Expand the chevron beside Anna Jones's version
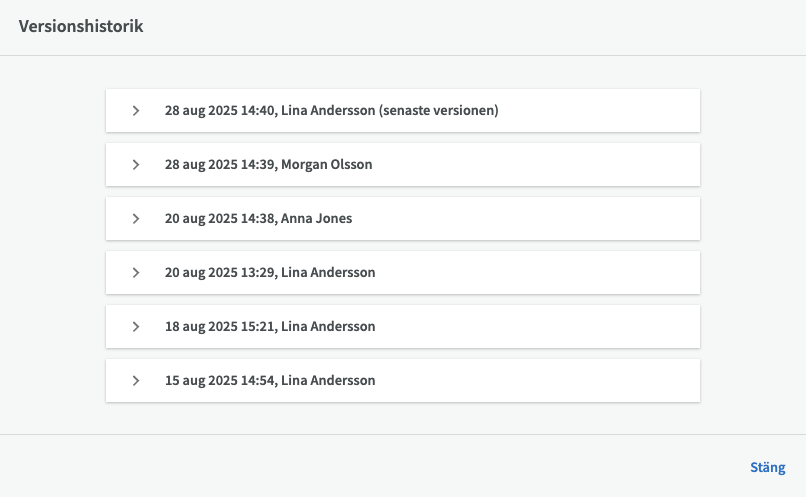 point(136,218)
